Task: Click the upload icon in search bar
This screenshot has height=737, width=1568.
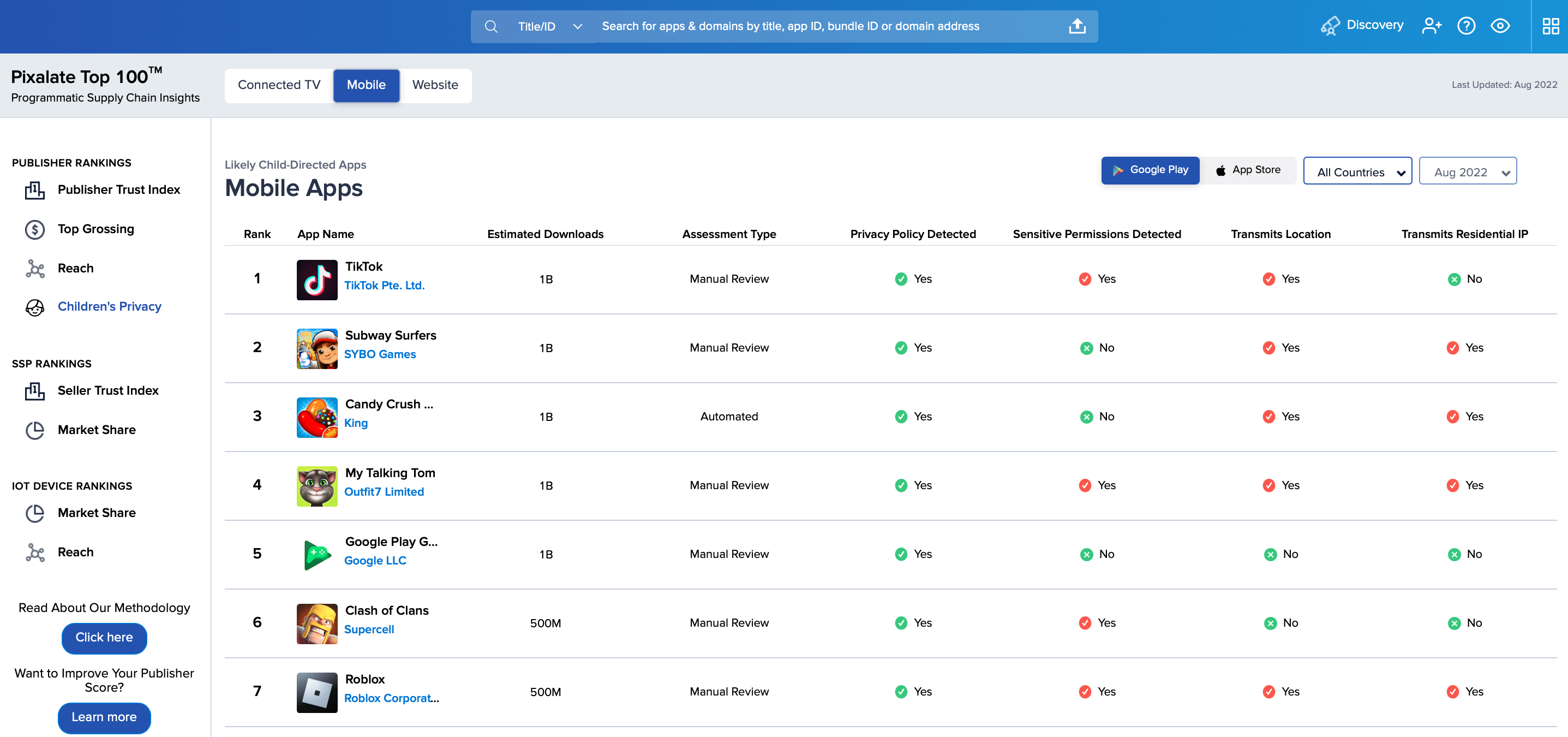Action: tap(1077, 26)
